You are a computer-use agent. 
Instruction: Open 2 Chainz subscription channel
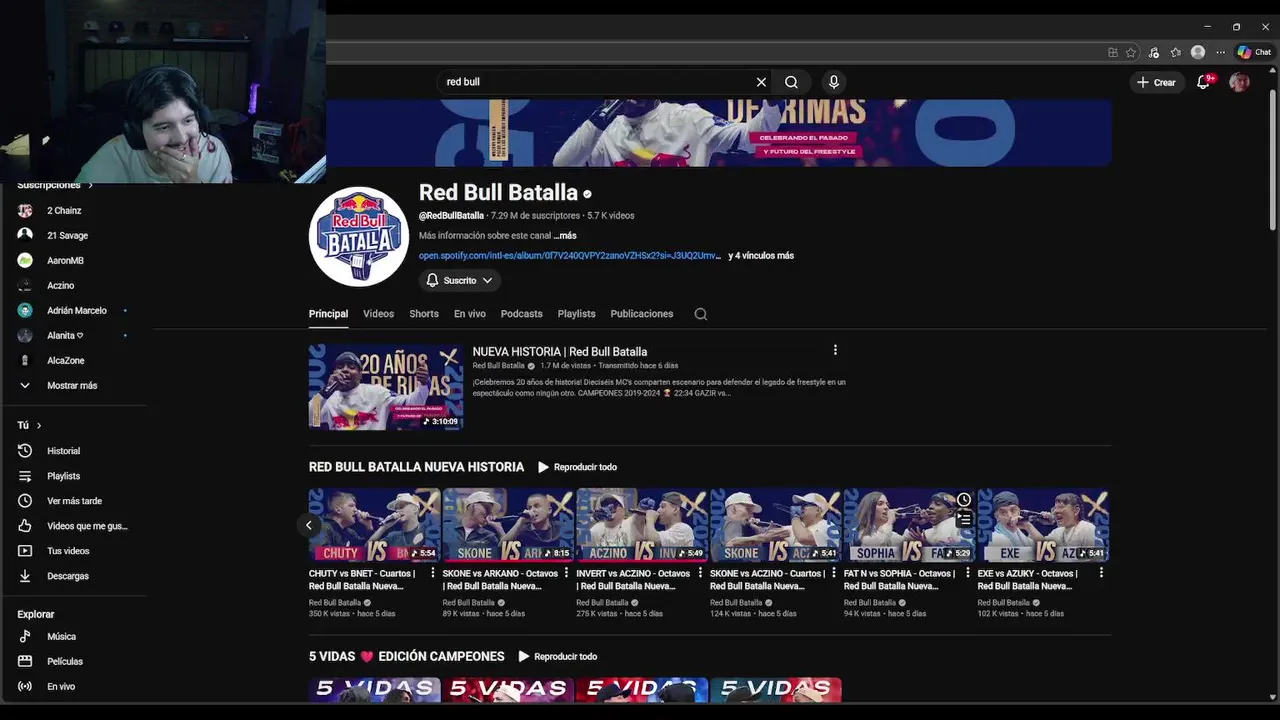click(72, 211)
